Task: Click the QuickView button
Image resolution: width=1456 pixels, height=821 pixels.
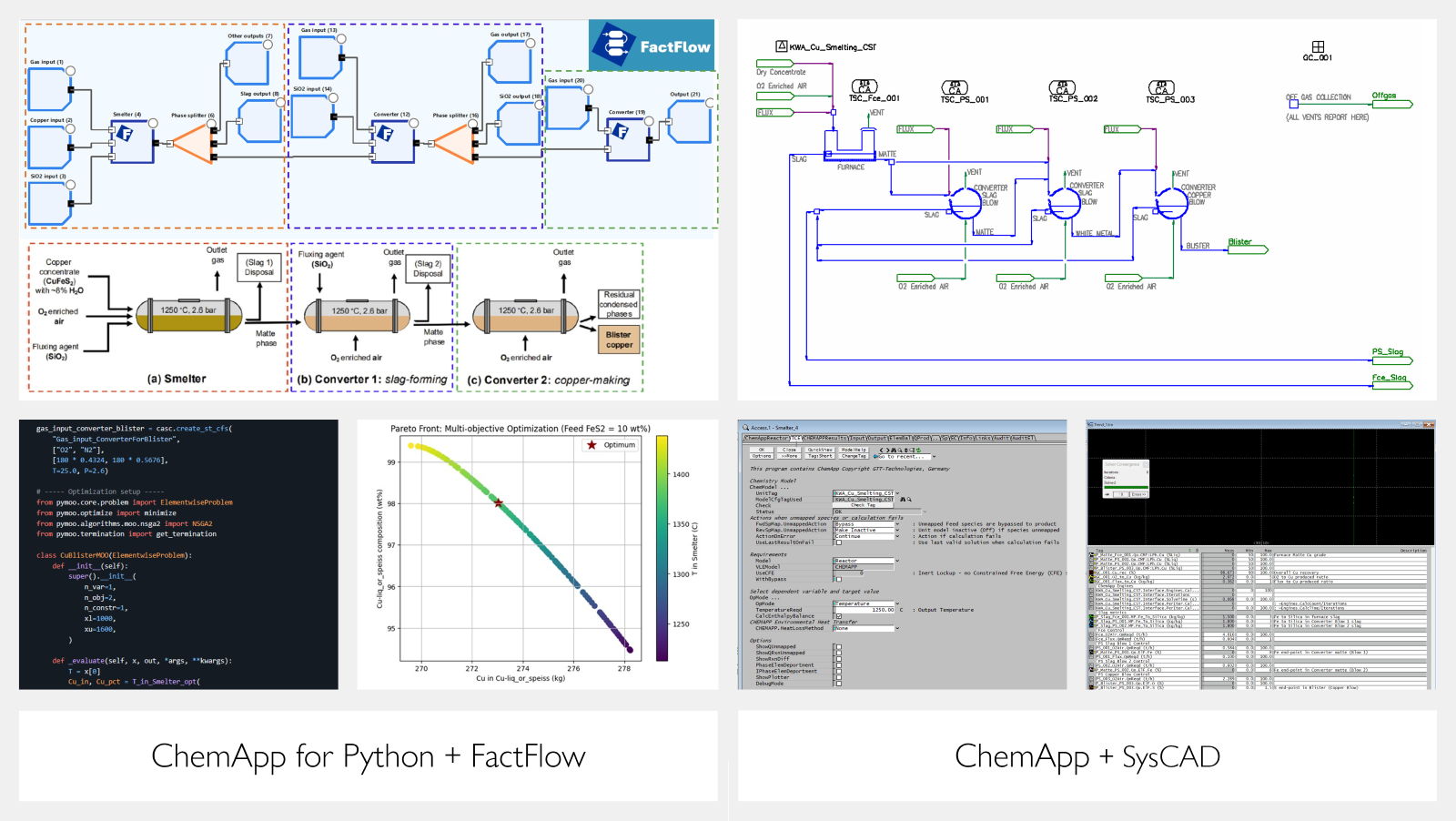Action: pos(819,450)
